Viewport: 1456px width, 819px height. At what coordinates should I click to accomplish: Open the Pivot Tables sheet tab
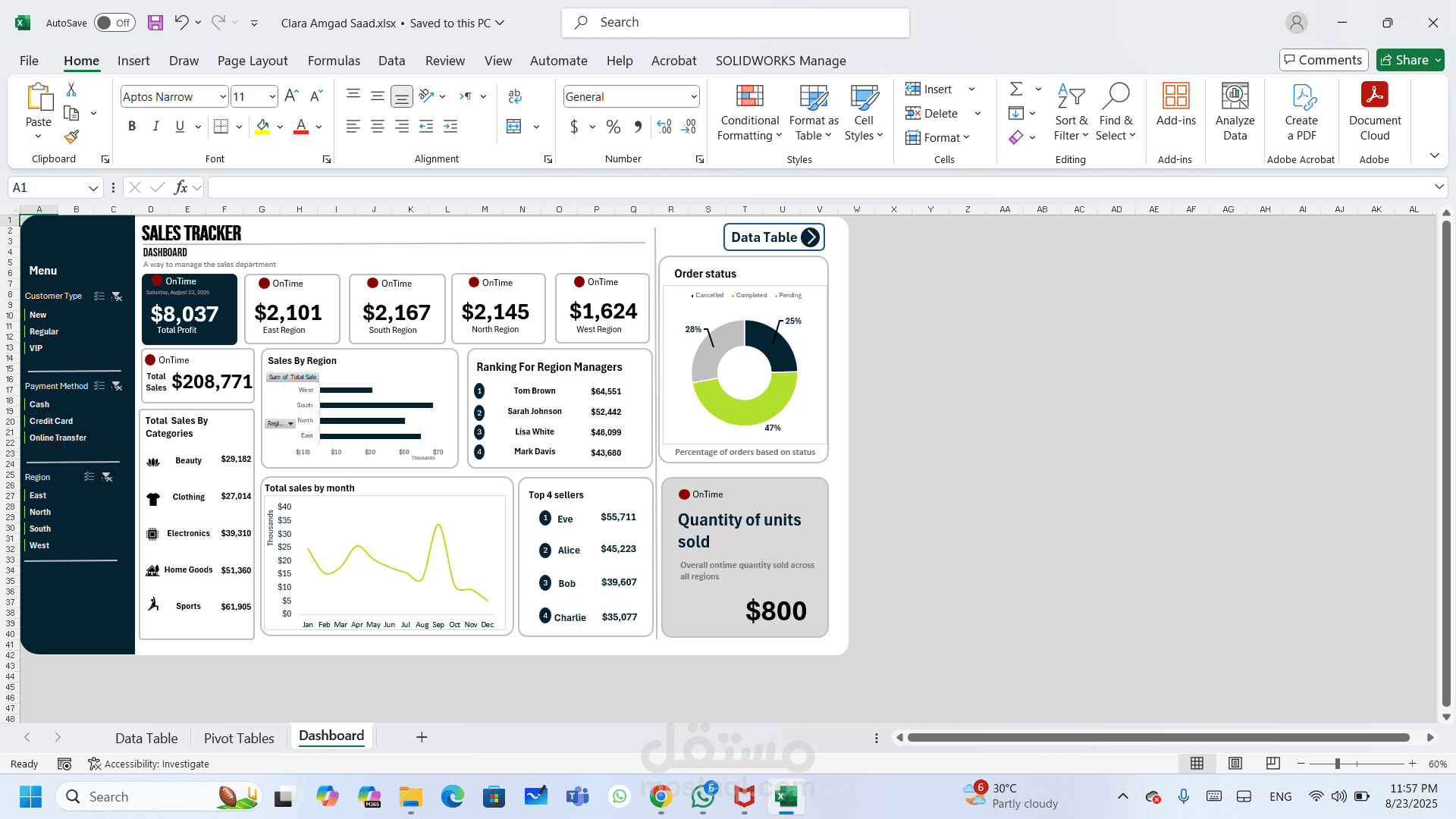click(238, 737)
